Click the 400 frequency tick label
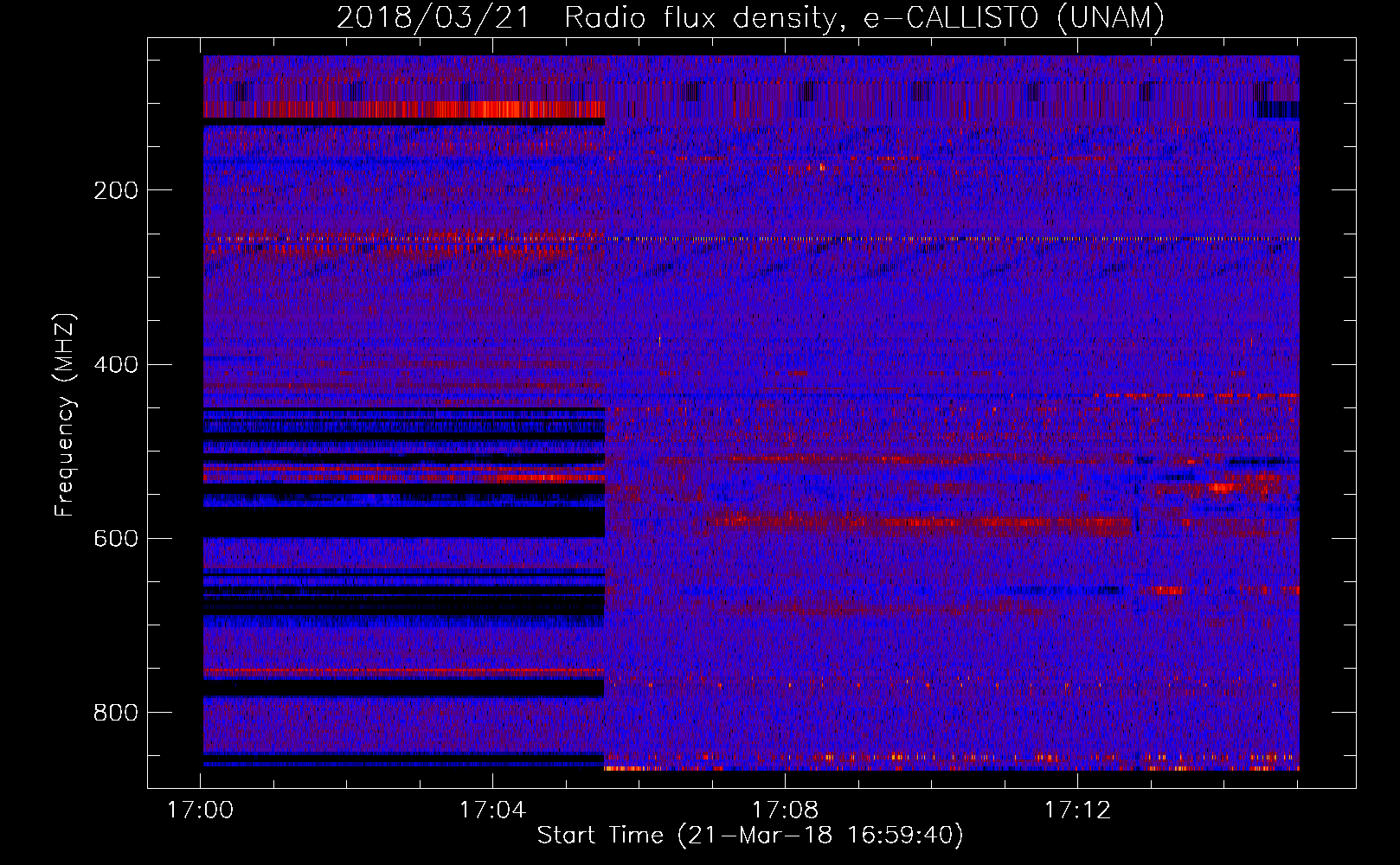The width and height of the screenshot is (1400, 865). pos(116,364)
